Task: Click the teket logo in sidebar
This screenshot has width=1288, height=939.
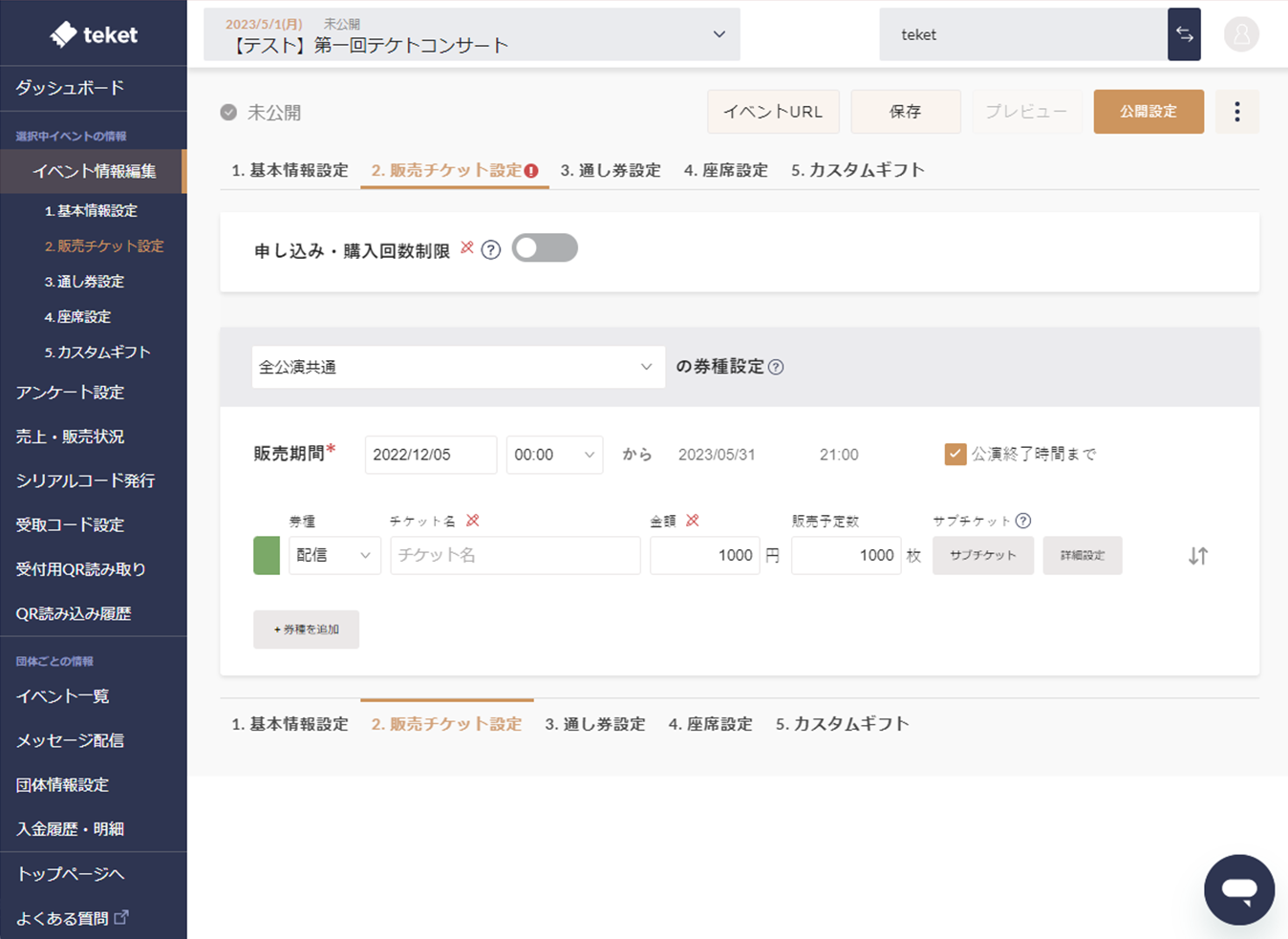Action: (94, 34)
